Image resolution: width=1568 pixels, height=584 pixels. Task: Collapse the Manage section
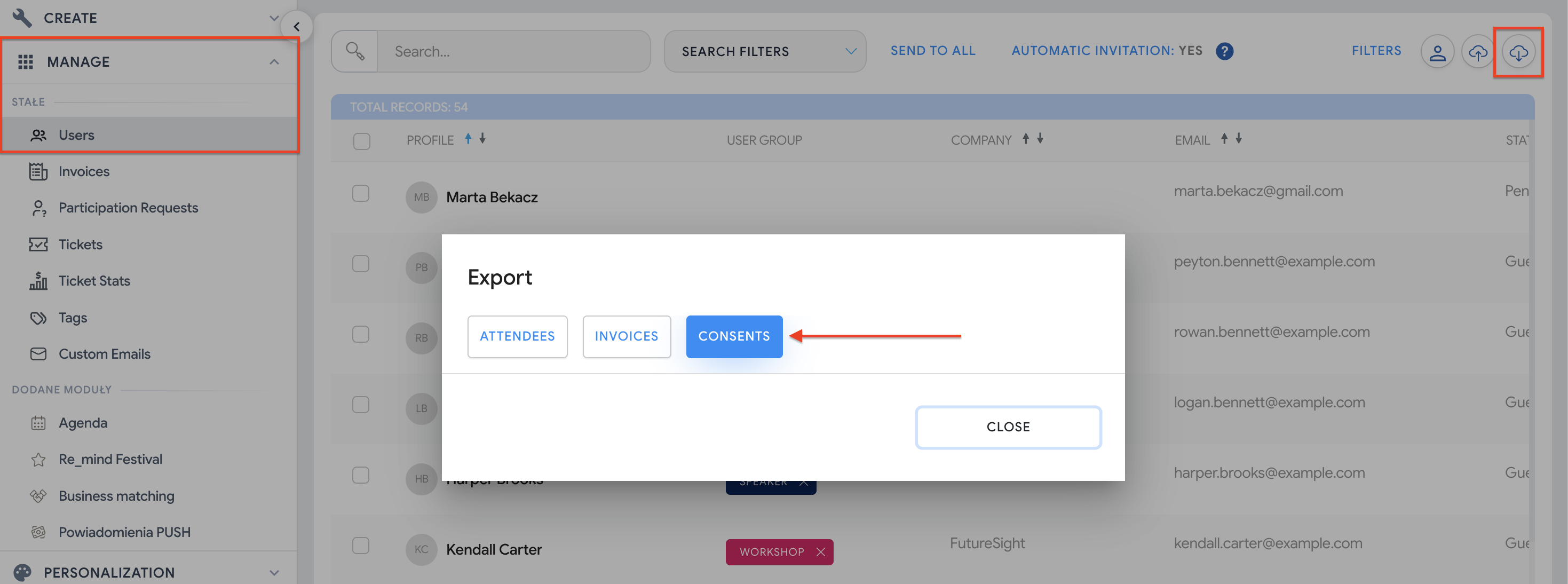(274, 61)
